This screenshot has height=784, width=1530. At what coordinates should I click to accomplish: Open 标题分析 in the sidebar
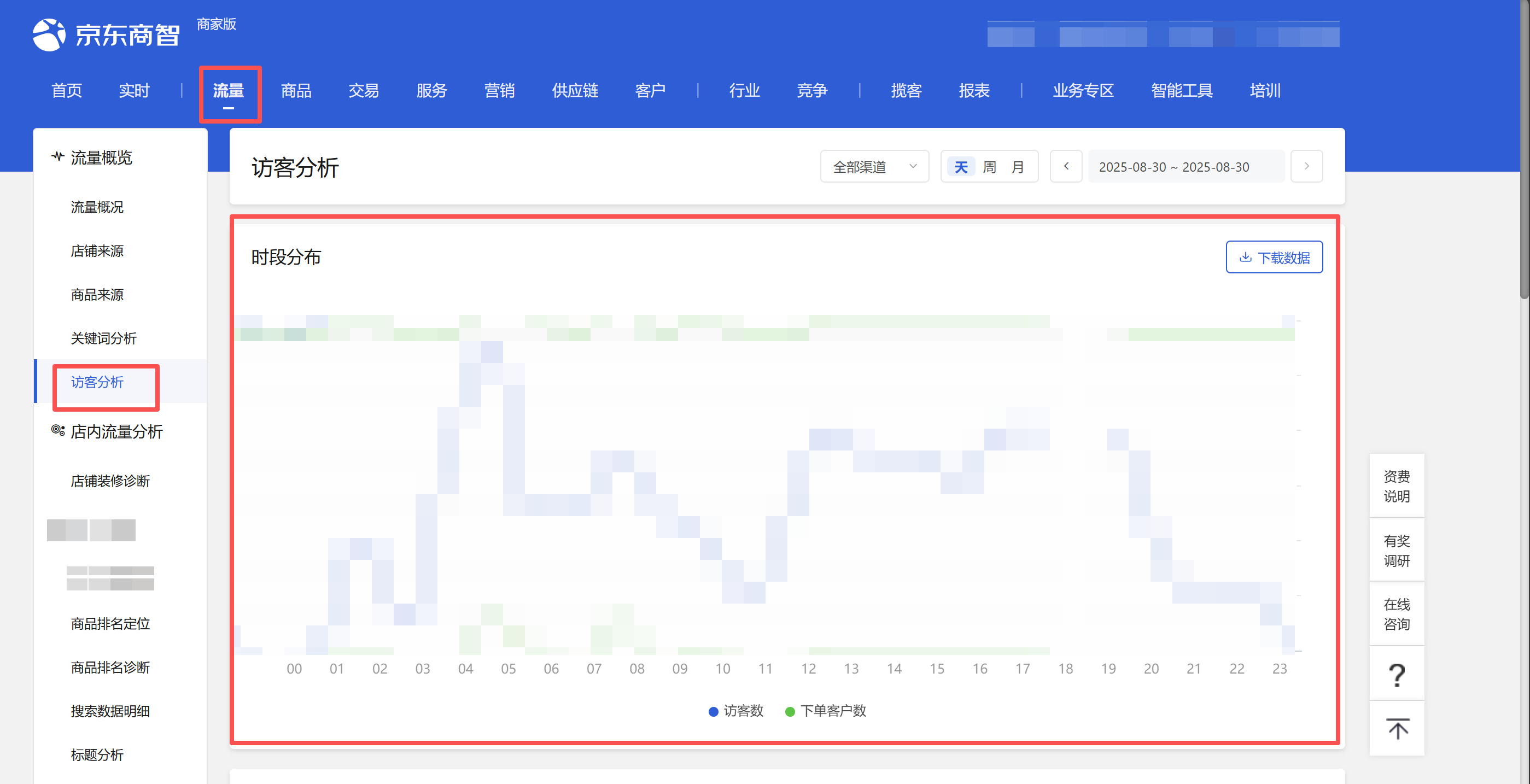(x=97, y=755)
